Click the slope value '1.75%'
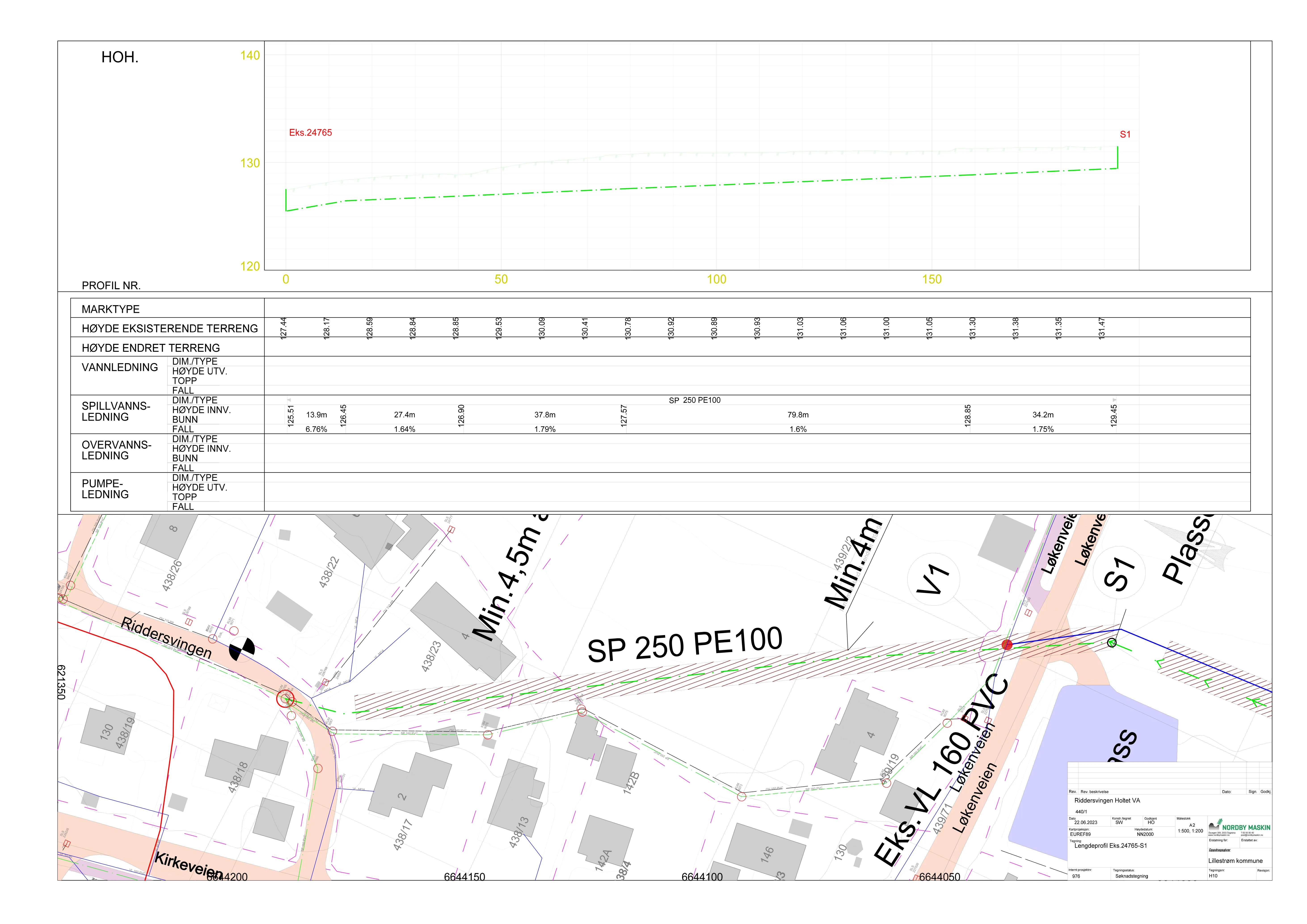The image size is (1307, 924). [1043, 430]
